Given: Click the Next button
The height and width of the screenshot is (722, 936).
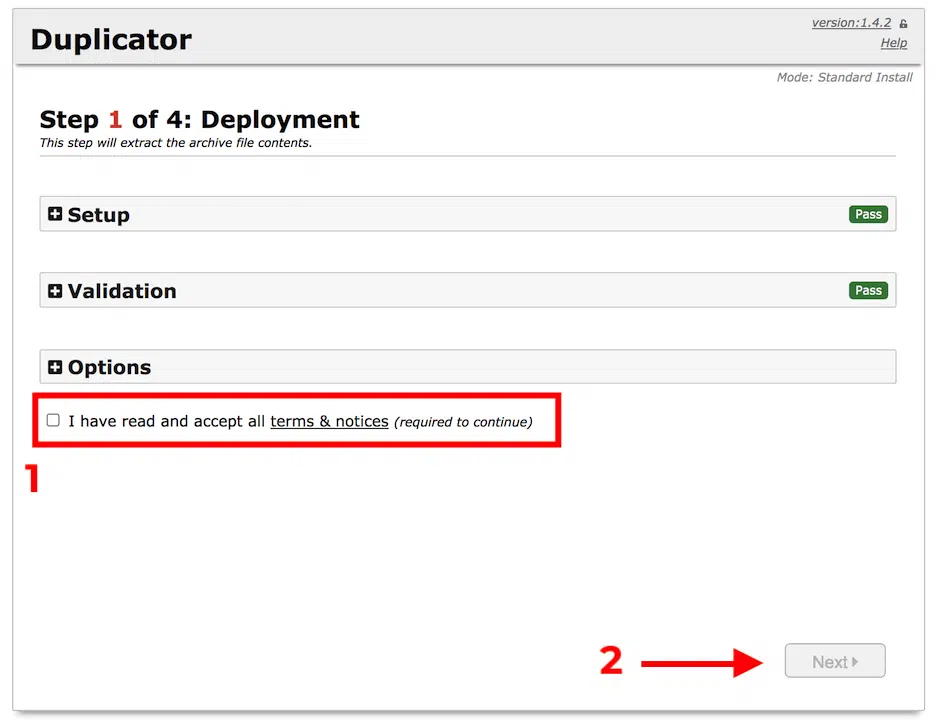Looking at the screenshot, I should coord(835,661).
